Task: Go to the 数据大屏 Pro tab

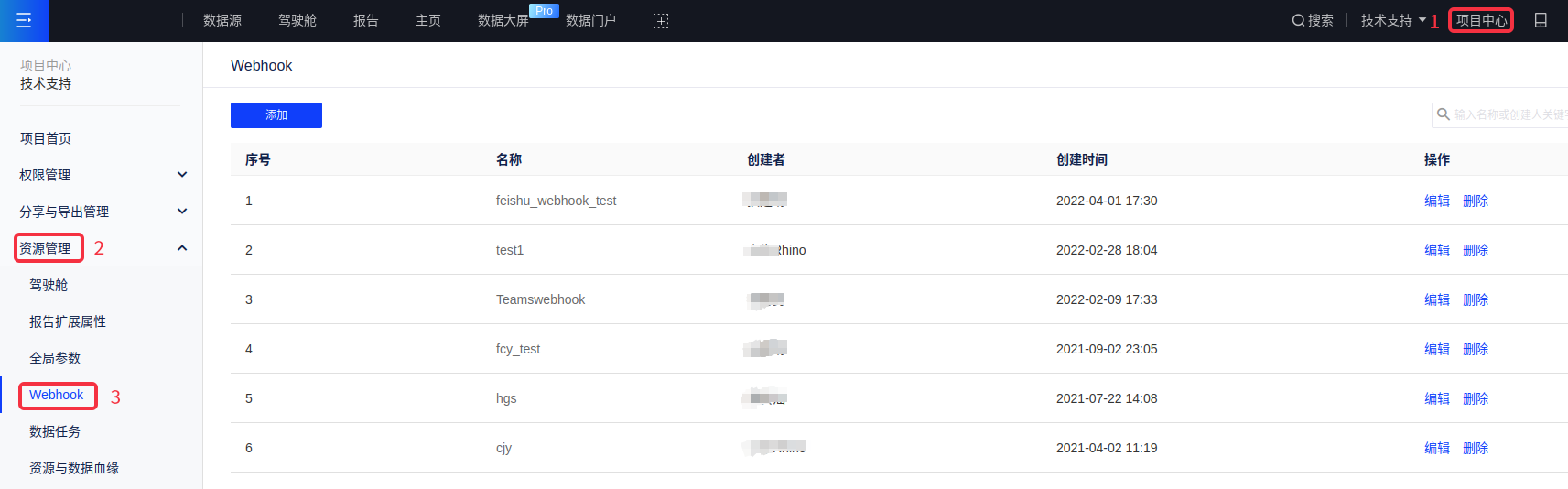Action: 503,20
